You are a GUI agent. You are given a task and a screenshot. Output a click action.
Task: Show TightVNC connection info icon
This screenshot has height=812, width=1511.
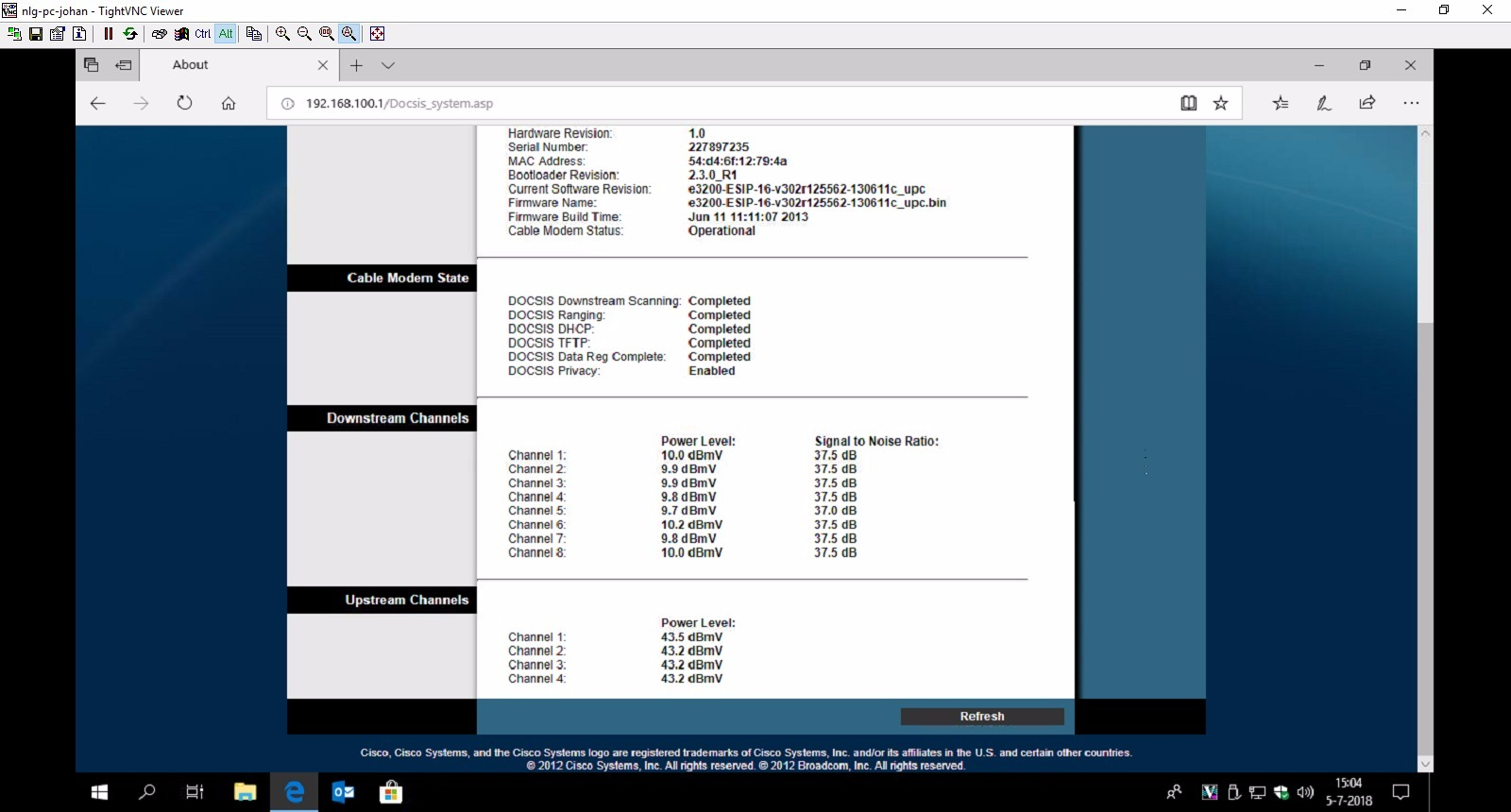point(79,34)
